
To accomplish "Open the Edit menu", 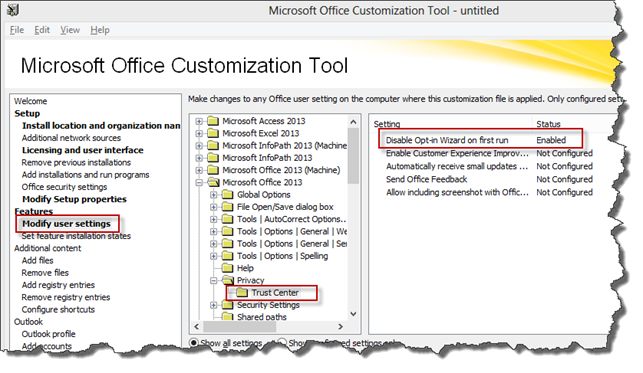I will pyautogui.click(x=42, y=30).
